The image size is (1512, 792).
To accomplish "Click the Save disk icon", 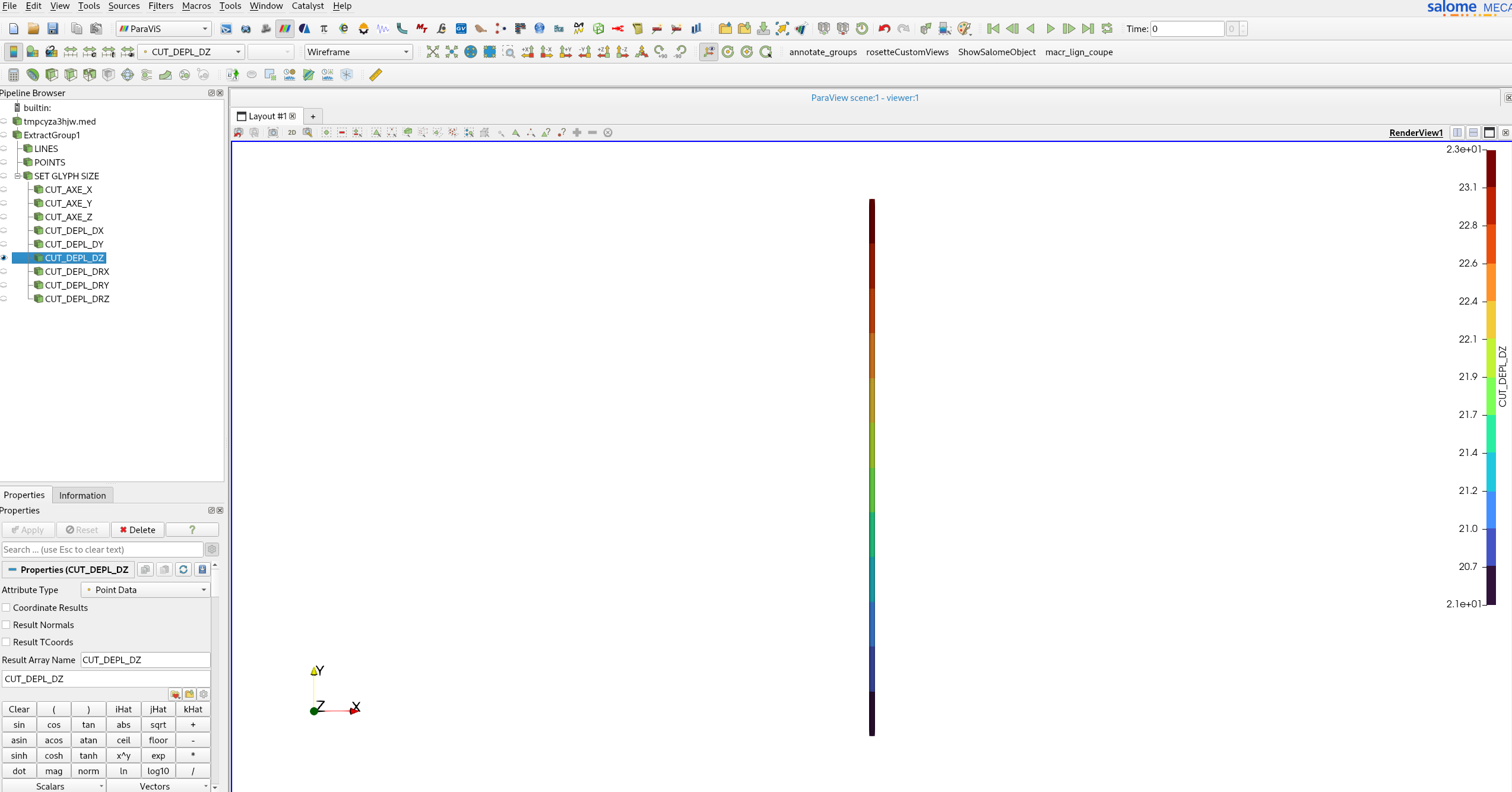I will (53, 28).
